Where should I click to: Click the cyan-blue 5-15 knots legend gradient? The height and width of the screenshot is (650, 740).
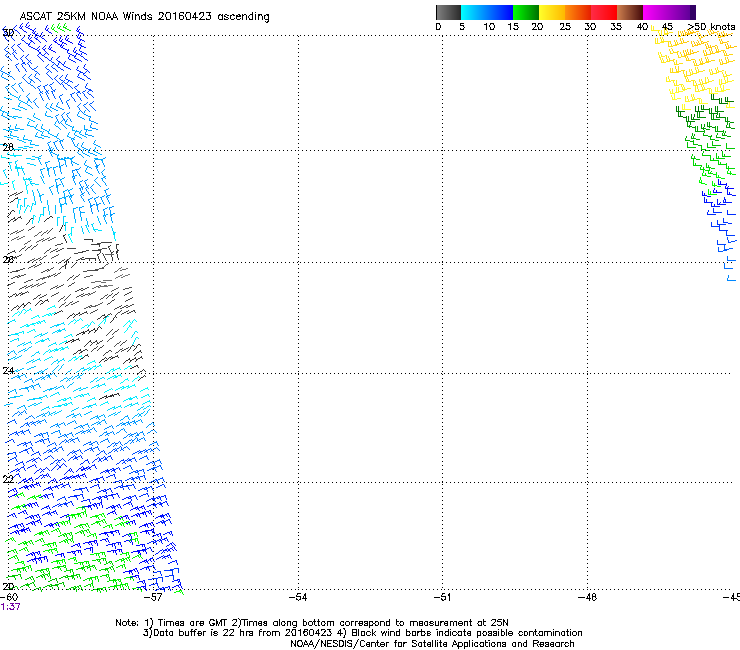[487, 12]
